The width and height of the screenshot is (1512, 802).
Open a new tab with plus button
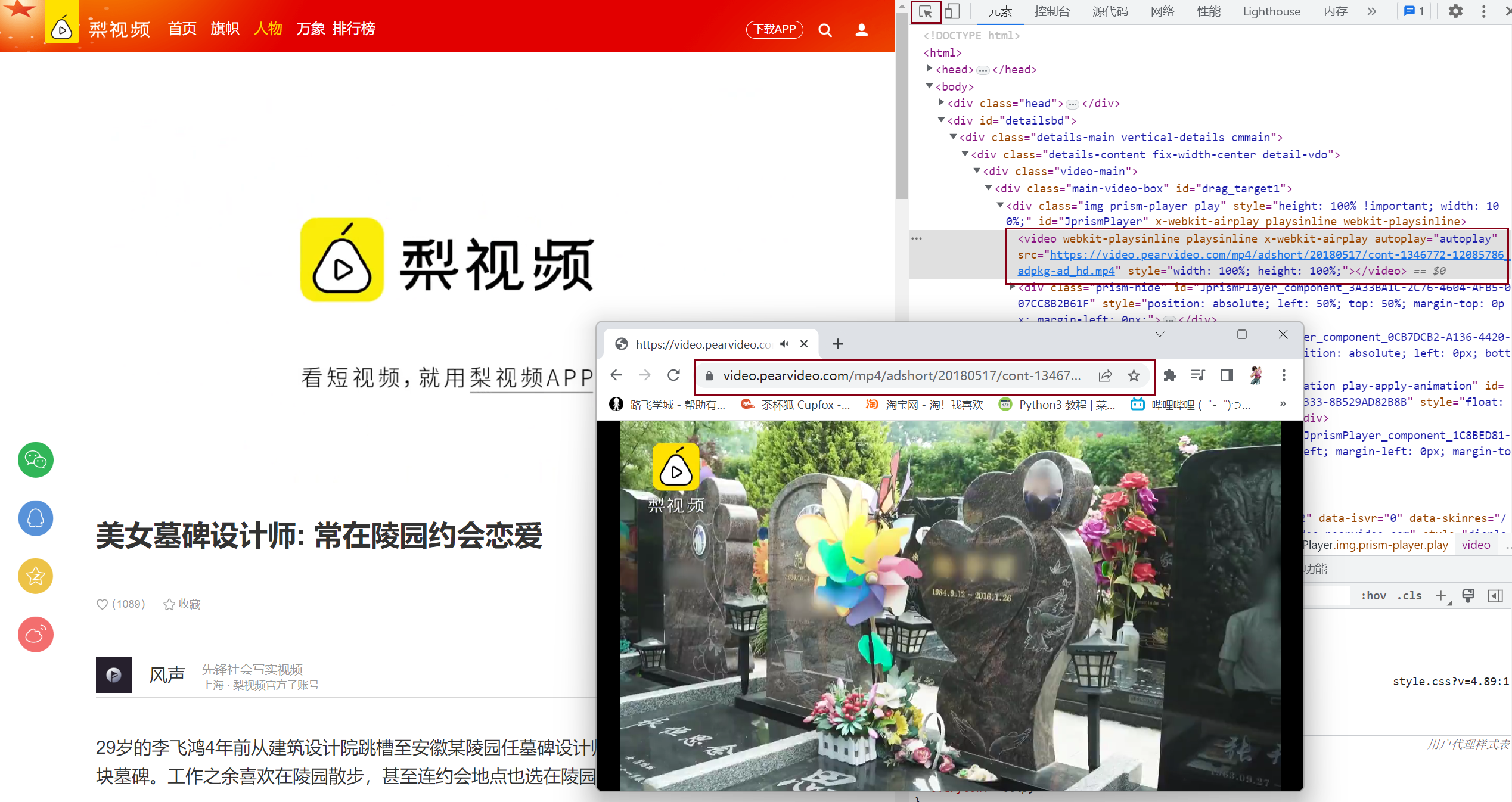pyautogui.click(x=837, y=344)
